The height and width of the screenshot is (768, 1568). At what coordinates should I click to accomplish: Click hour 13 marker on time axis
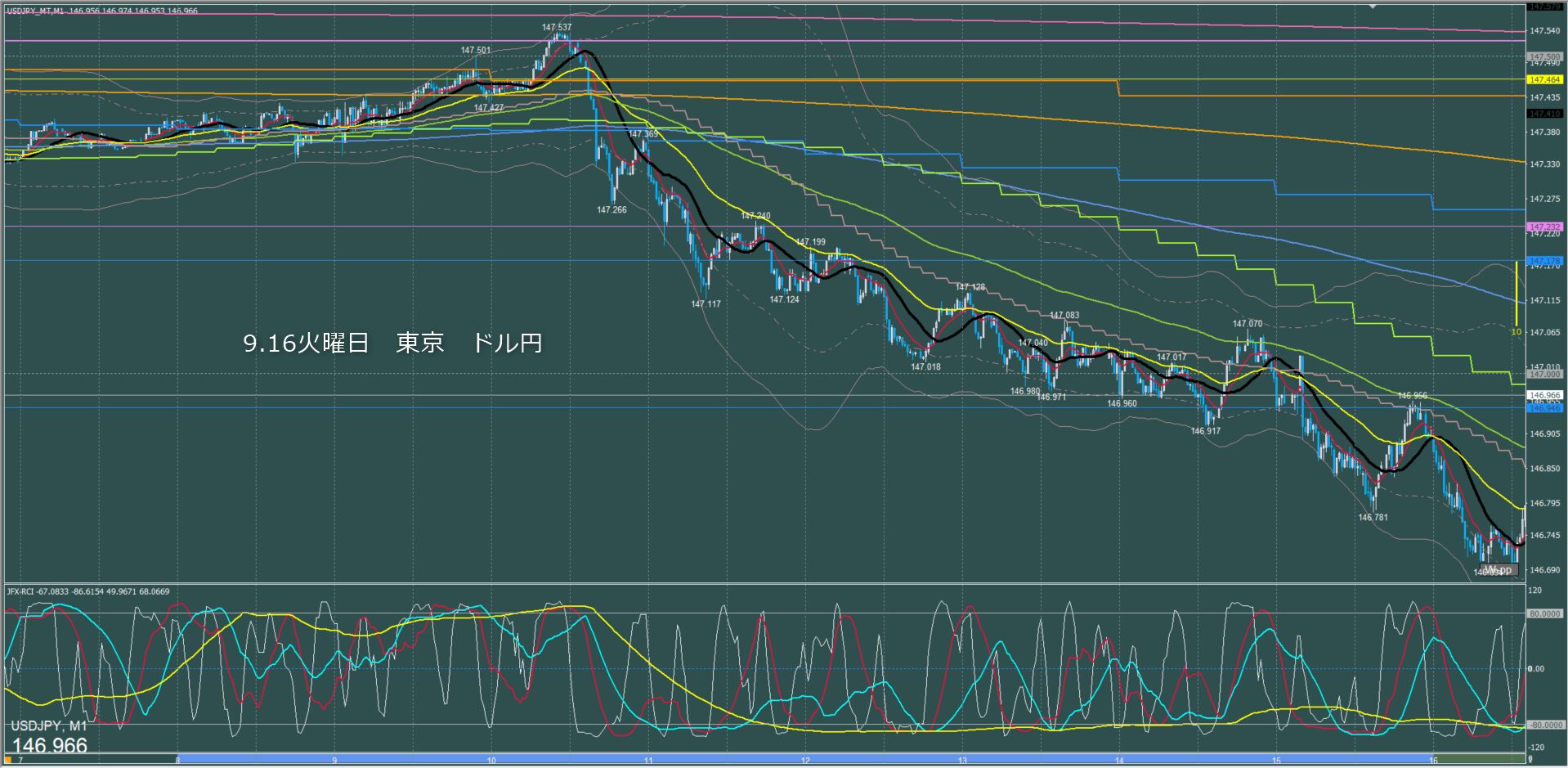962,761
